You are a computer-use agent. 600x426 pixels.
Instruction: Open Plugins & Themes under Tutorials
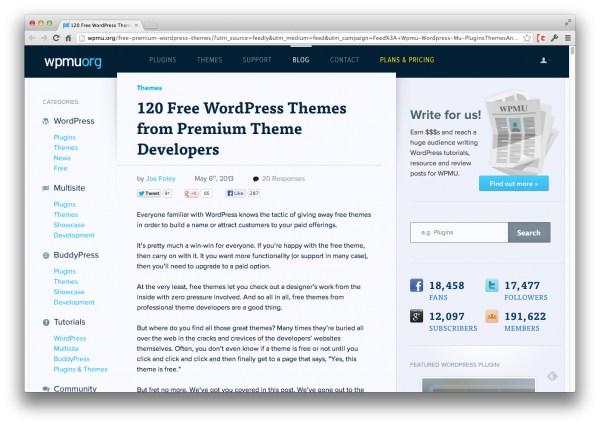(80, 369)
